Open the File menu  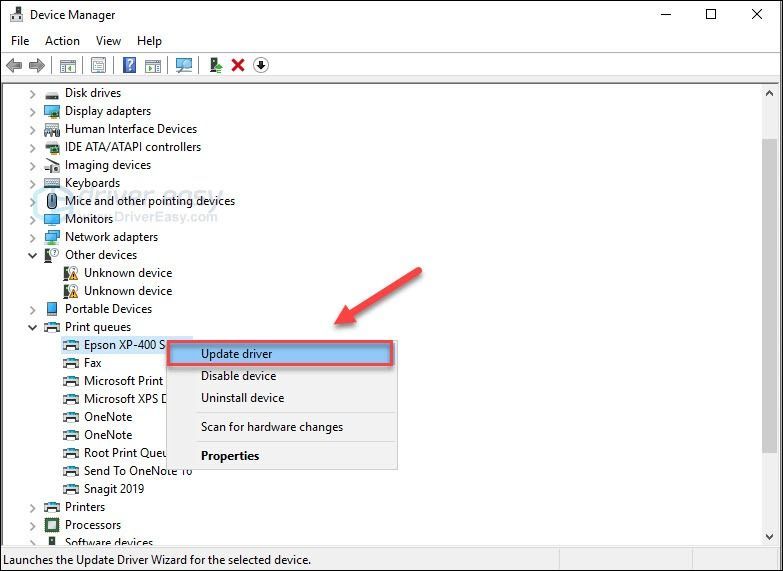pyautogui.click(x=20, y=40)
